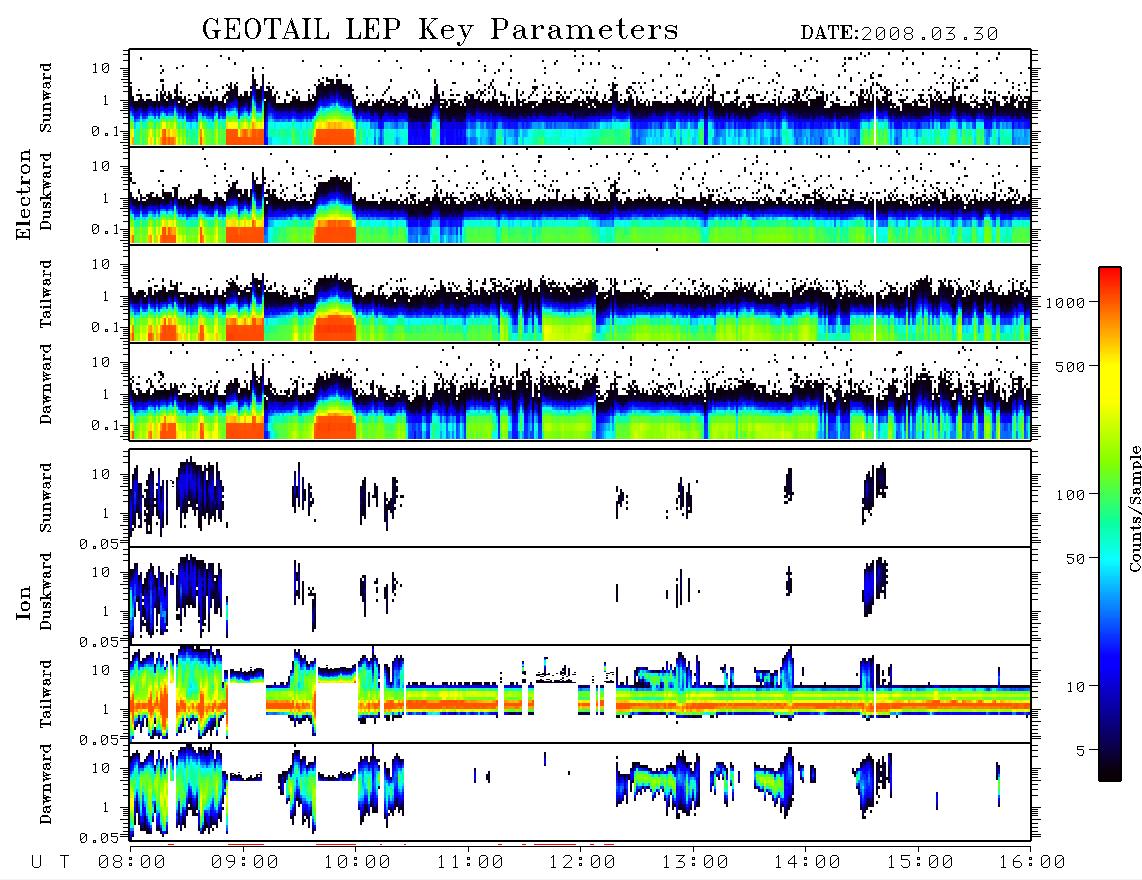
Task: Click the colorbar tick label "10"
Action: (x=1076, y=687)
